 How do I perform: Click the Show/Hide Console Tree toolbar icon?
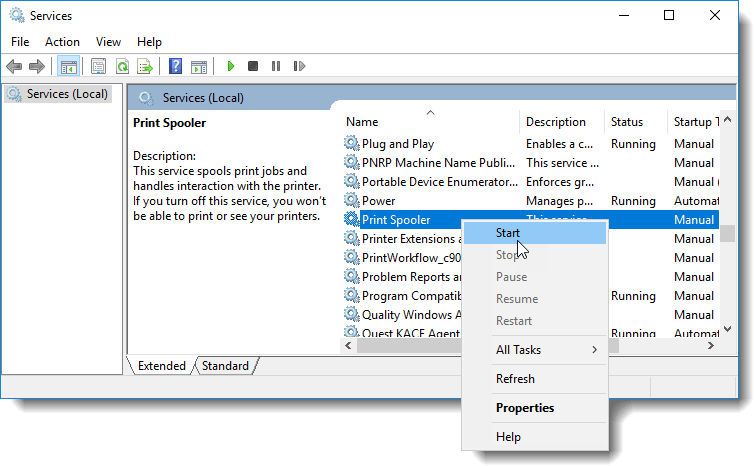(x=68, y=67)
